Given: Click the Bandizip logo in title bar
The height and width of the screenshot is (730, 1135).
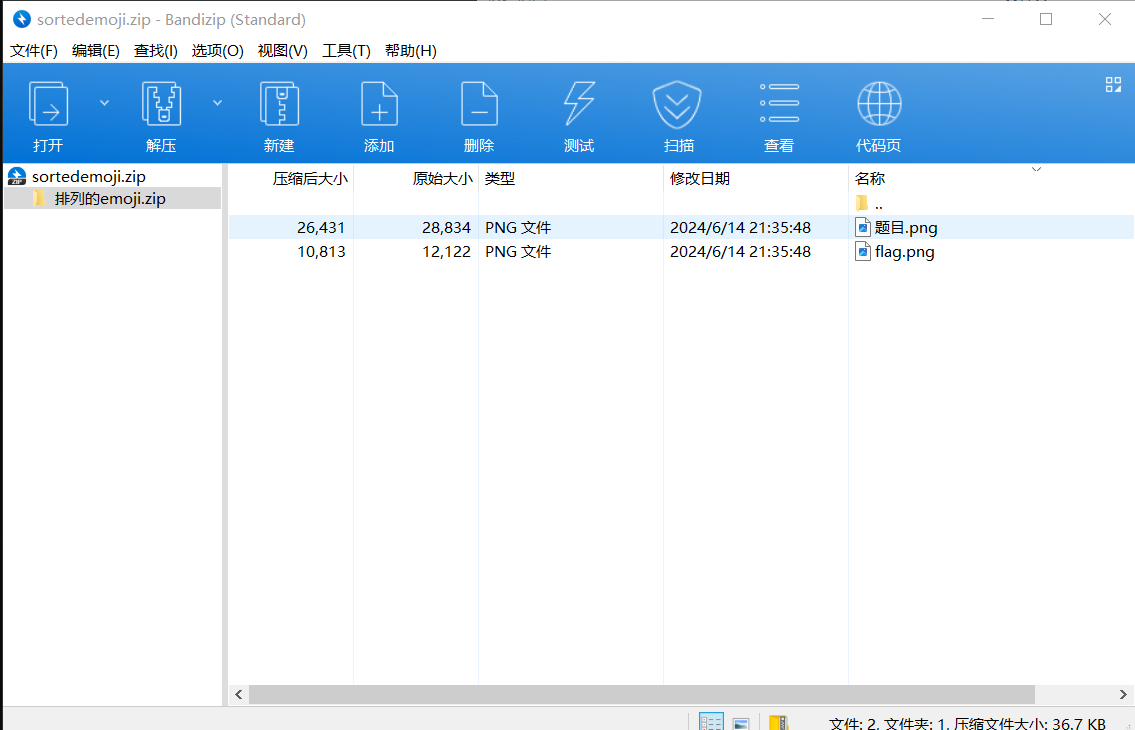Looking at the screenshot, I should pyautogui.click(x=22, y=20).
